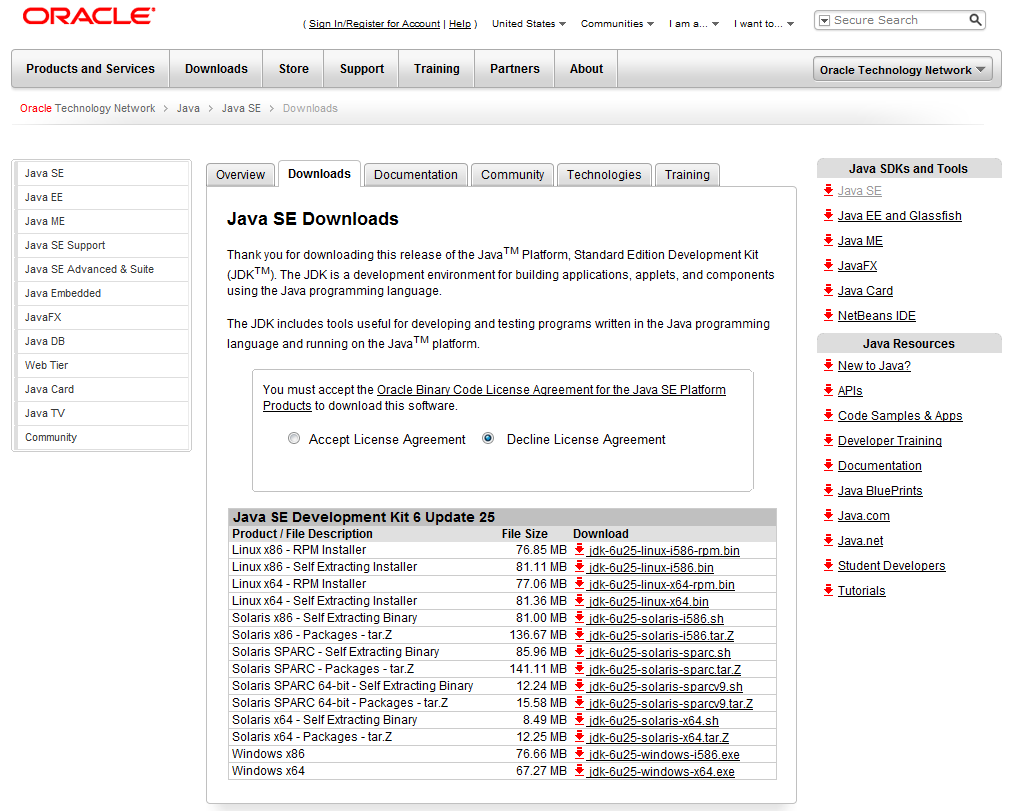The width and height of the screenshot is (1021, 811).
Task: Click download arrow icon for jdk-6u25-linux-x64-rpm.bin
Action: point(579,584)
